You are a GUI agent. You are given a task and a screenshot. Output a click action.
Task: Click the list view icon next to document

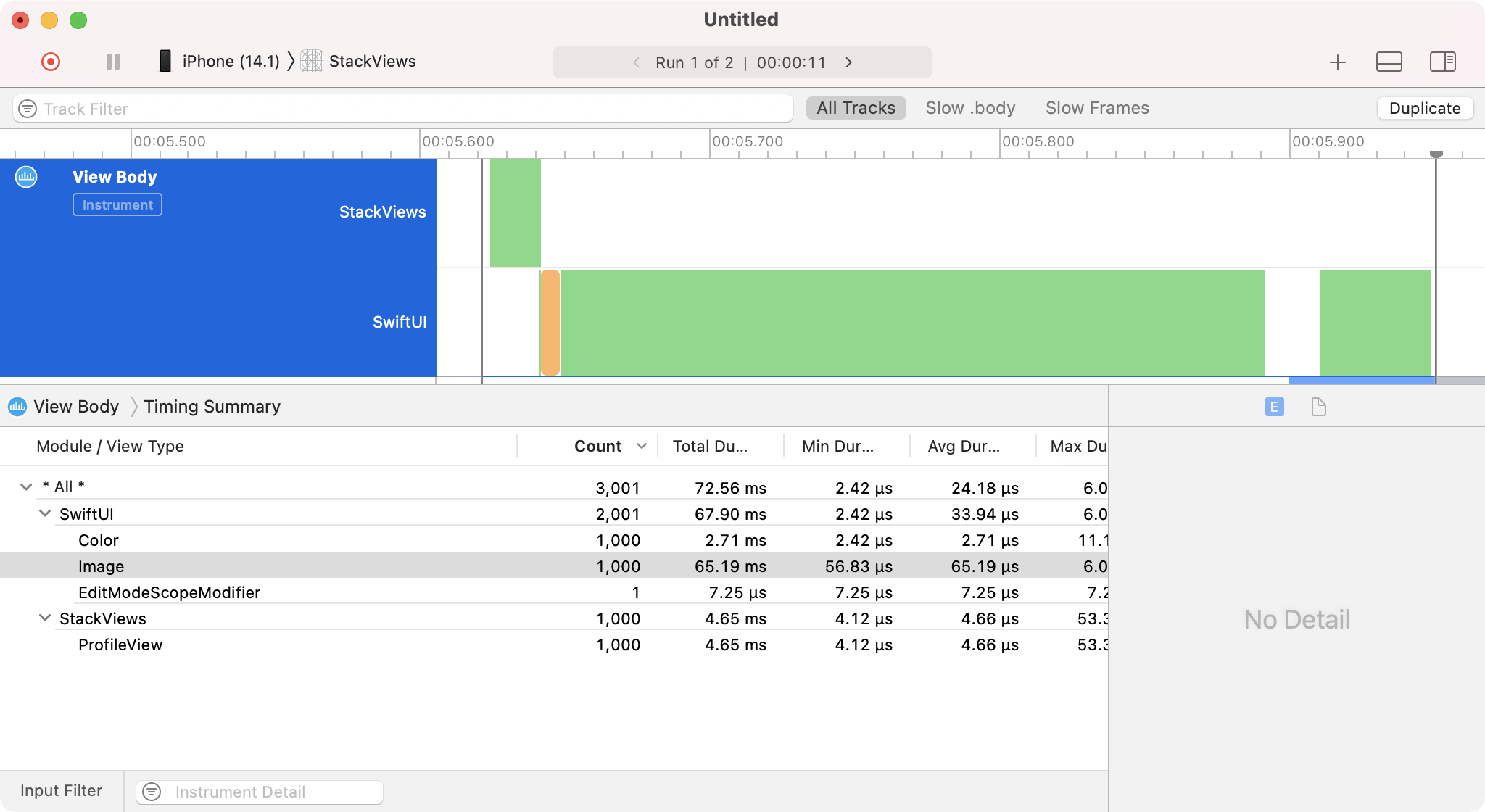coord(1275,407)
